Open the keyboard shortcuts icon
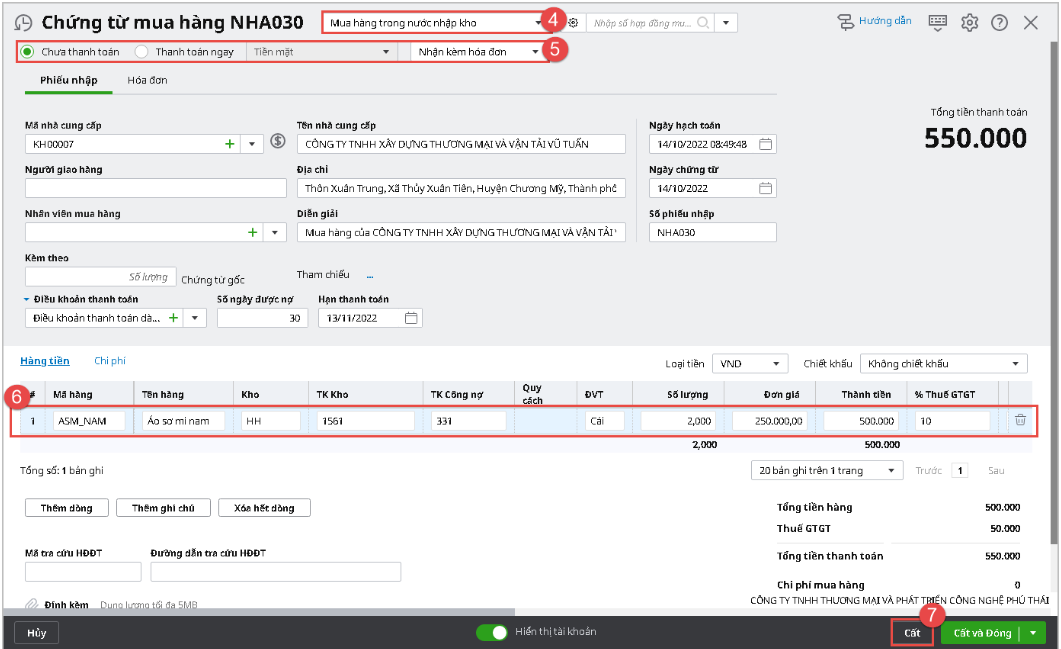Viewport: 1061px width, 649px height. pos(937,22)
